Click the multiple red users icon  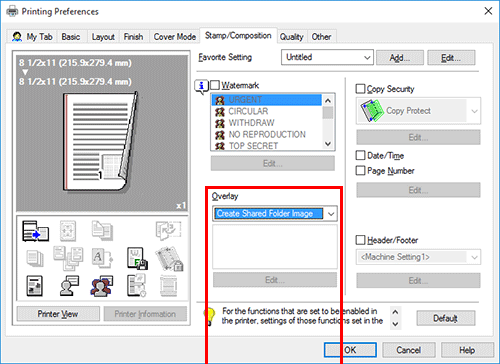(x=102, y=286)
